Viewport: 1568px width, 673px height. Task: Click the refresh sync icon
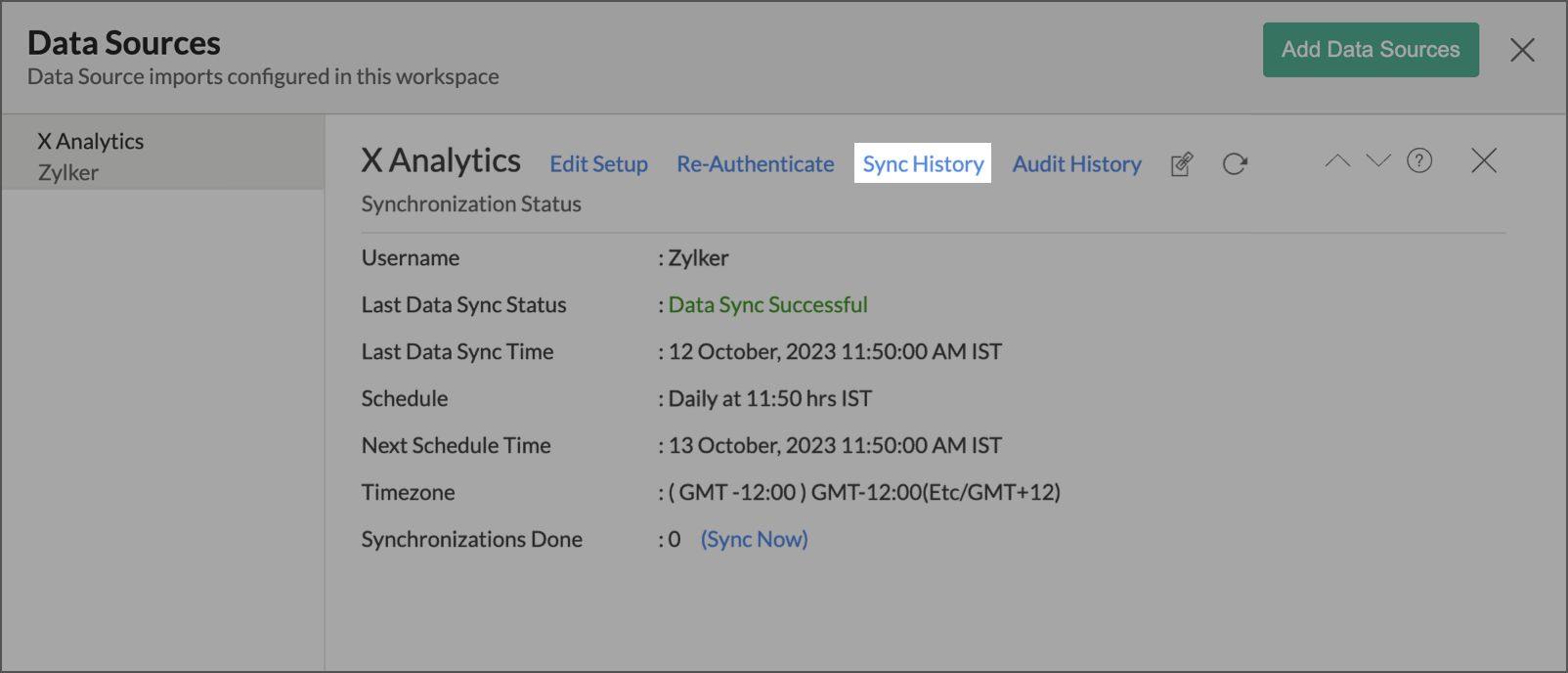click(x=1235, y=163)
